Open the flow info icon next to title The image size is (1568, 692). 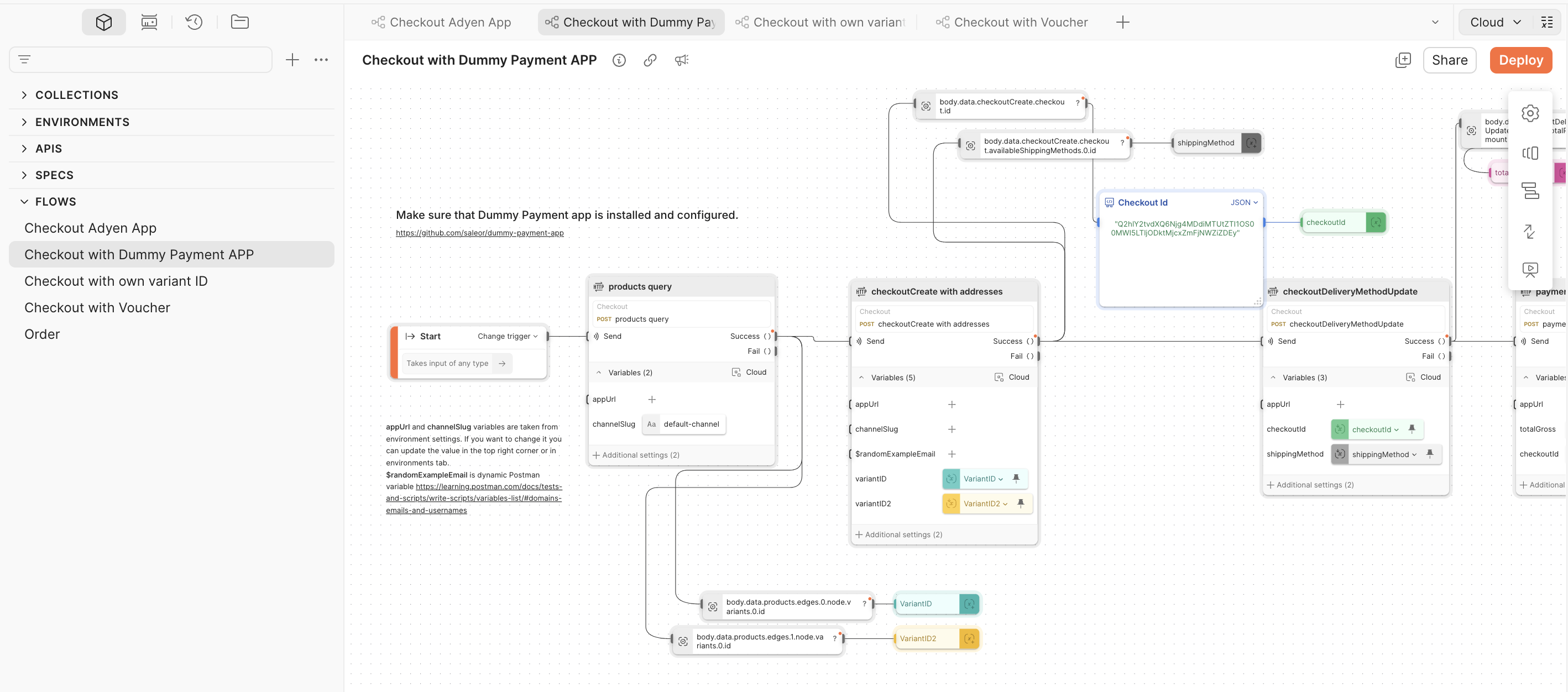(x=619, y=60)
